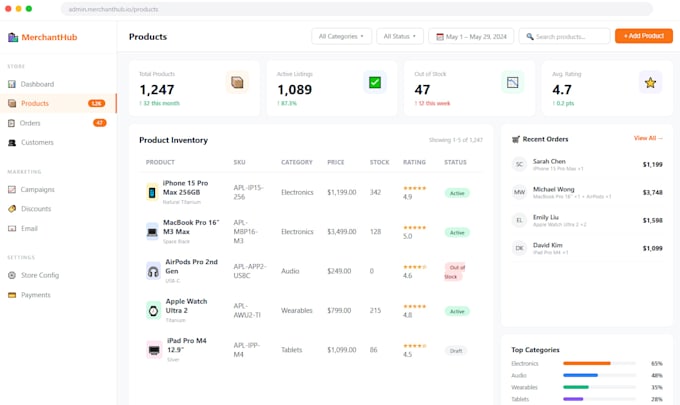Click the Audio category progress bar

599,375
